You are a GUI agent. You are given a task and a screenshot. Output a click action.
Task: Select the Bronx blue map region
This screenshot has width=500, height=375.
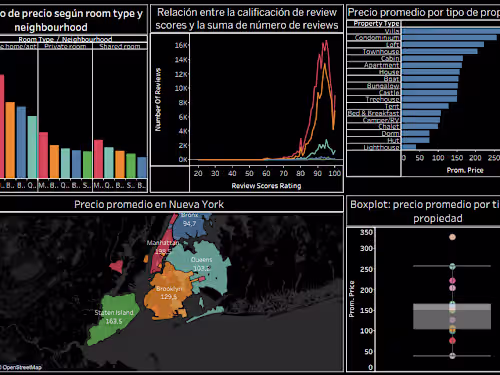193,224
